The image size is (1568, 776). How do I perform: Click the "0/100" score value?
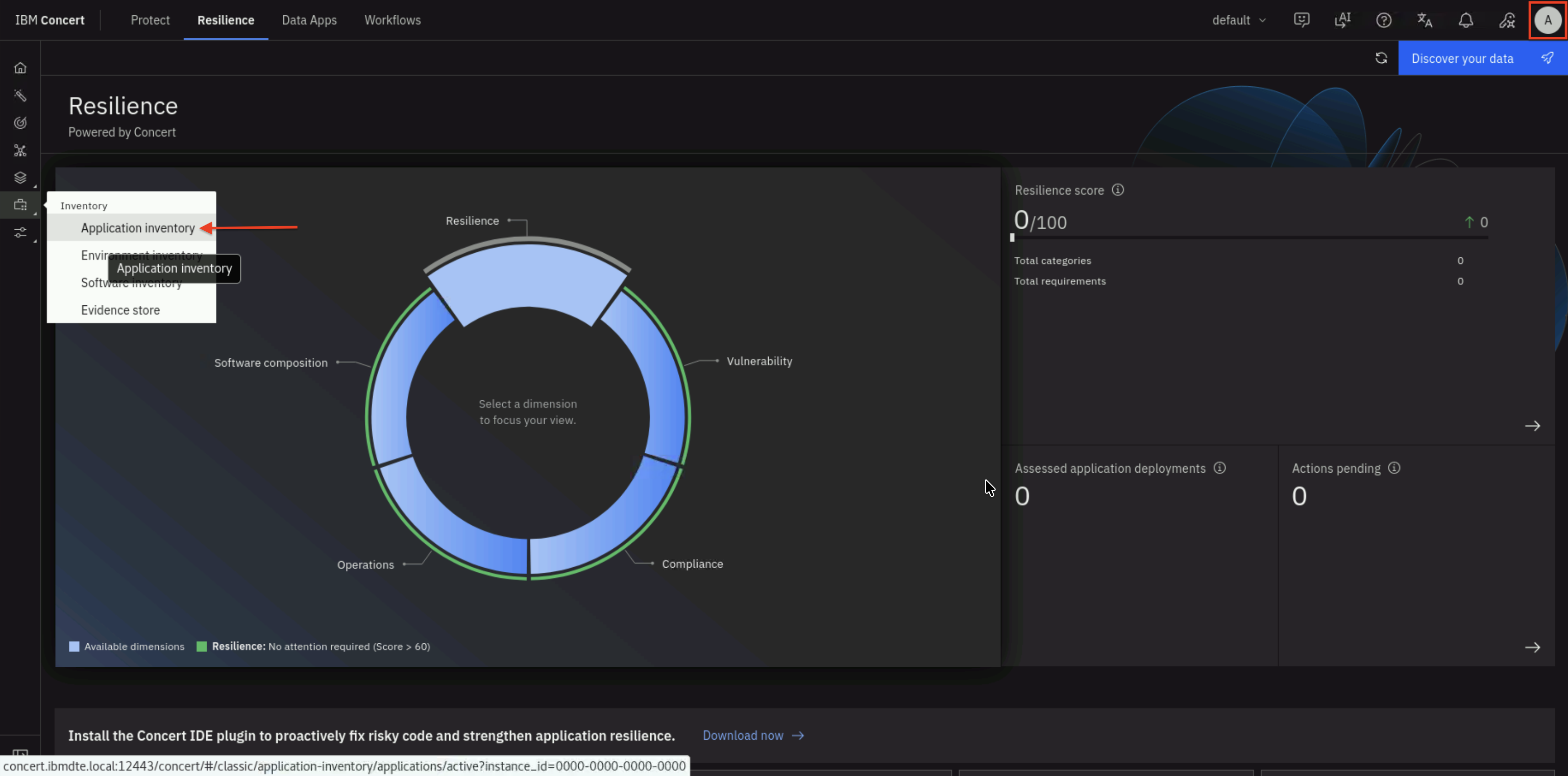1040,221
